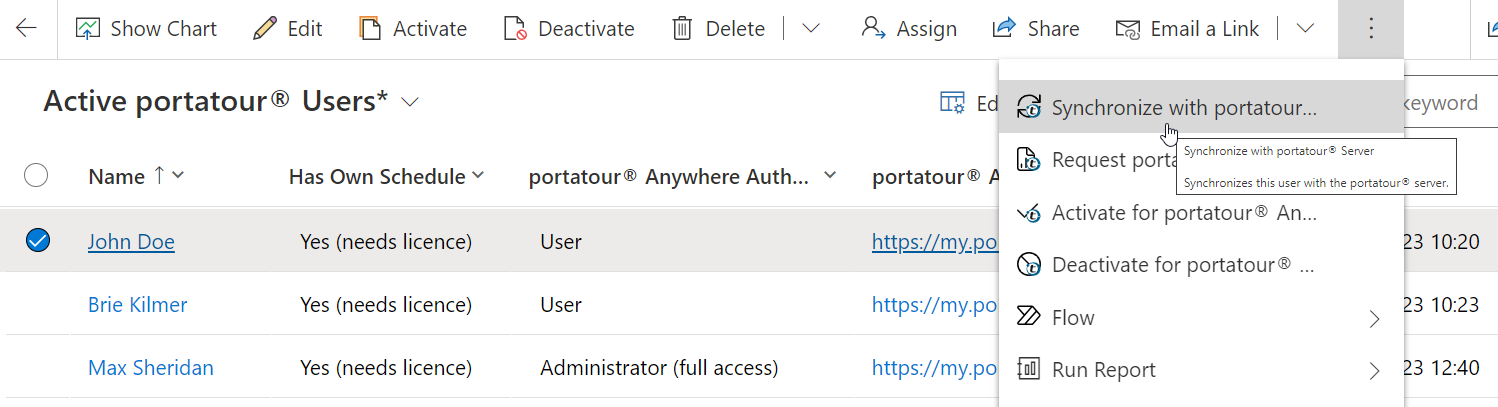Click the Assign person icon

point(874,29)
